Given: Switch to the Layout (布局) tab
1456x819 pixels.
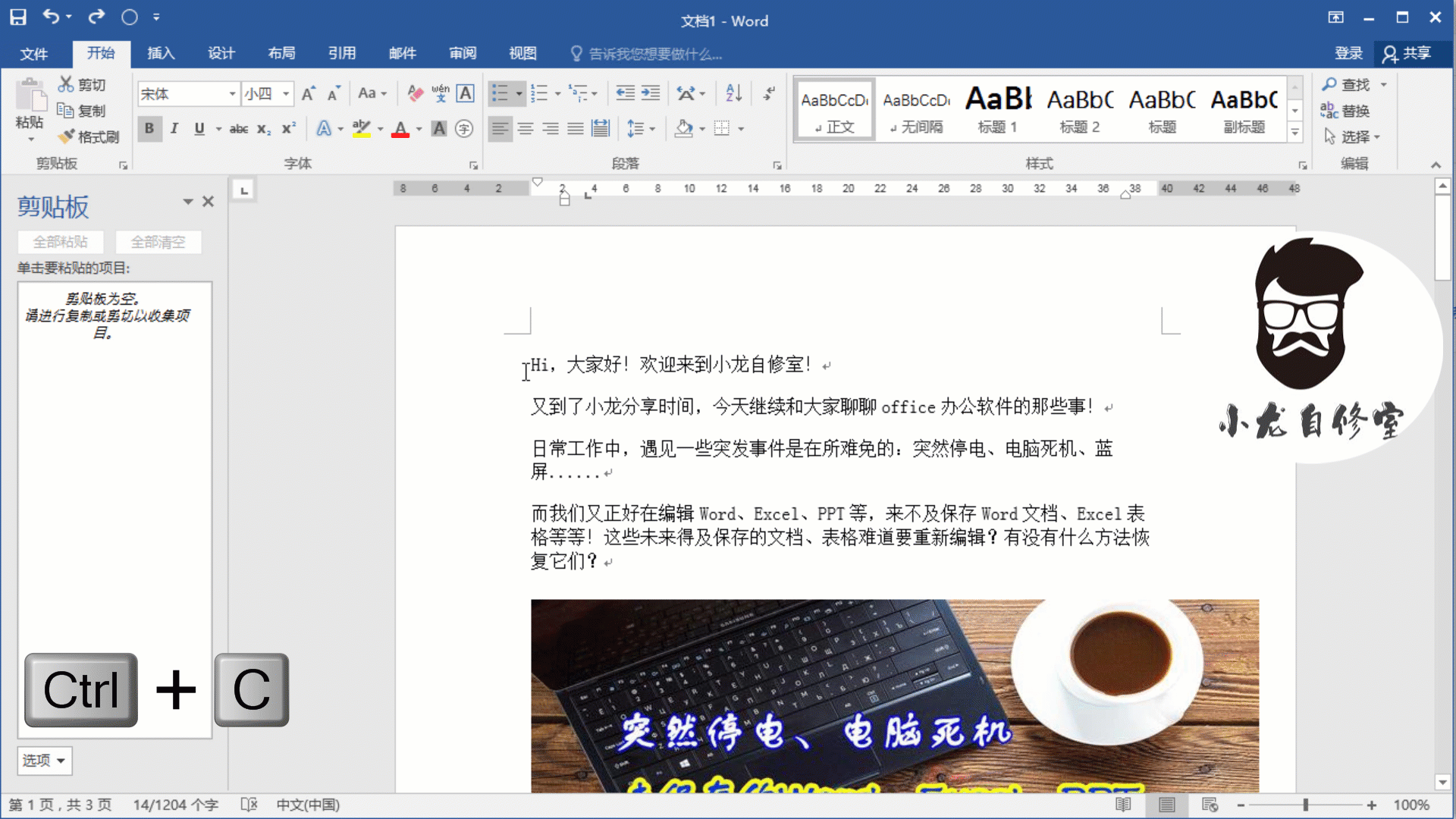Looking at the screenshot, I should [x=281, y=53].
